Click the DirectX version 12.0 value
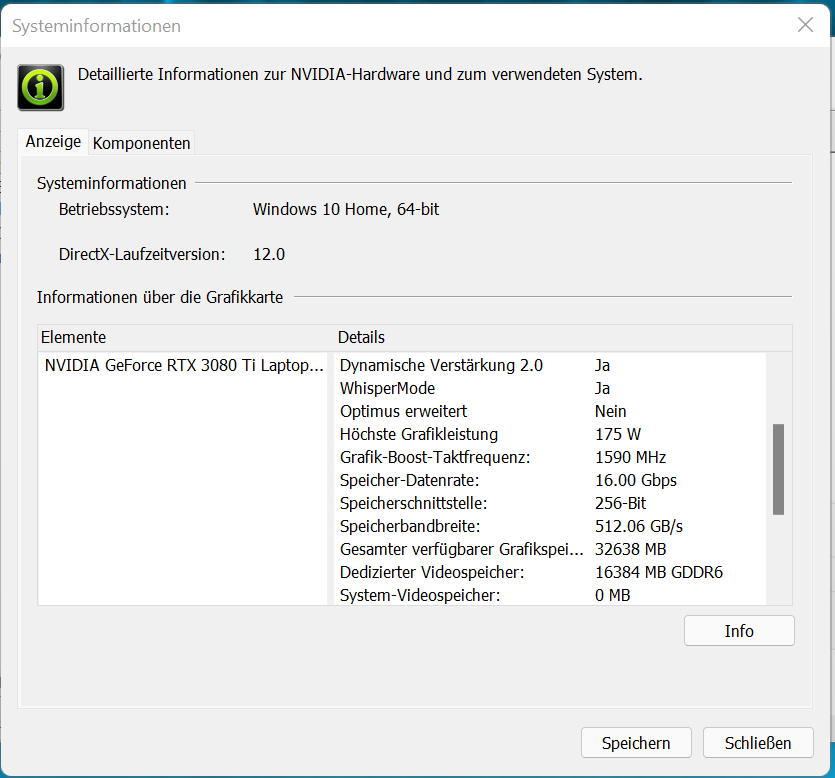835x778 pixels. click(x=269, y=254)
